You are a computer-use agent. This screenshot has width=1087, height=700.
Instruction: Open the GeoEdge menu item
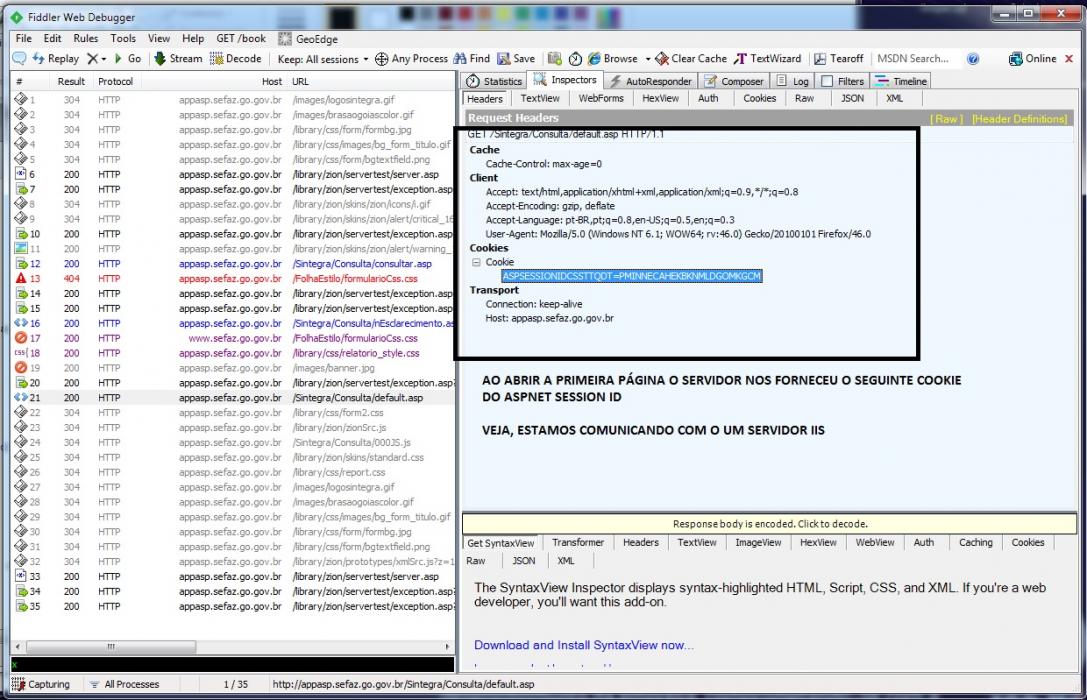tap(308, 39)
